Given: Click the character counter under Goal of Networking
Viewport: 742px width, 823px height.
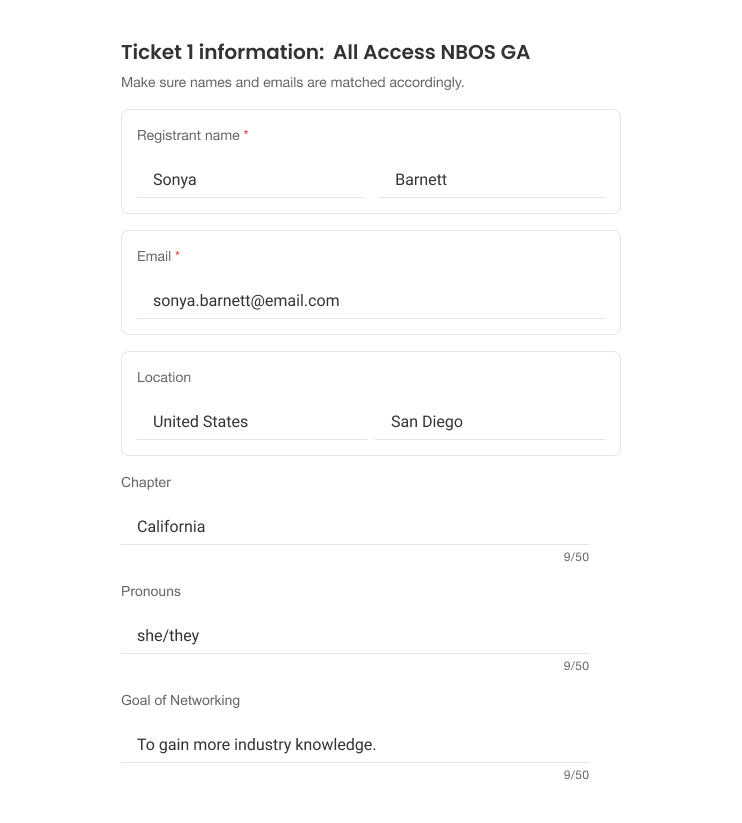Looking at the screenshot, I should [575, 774].
